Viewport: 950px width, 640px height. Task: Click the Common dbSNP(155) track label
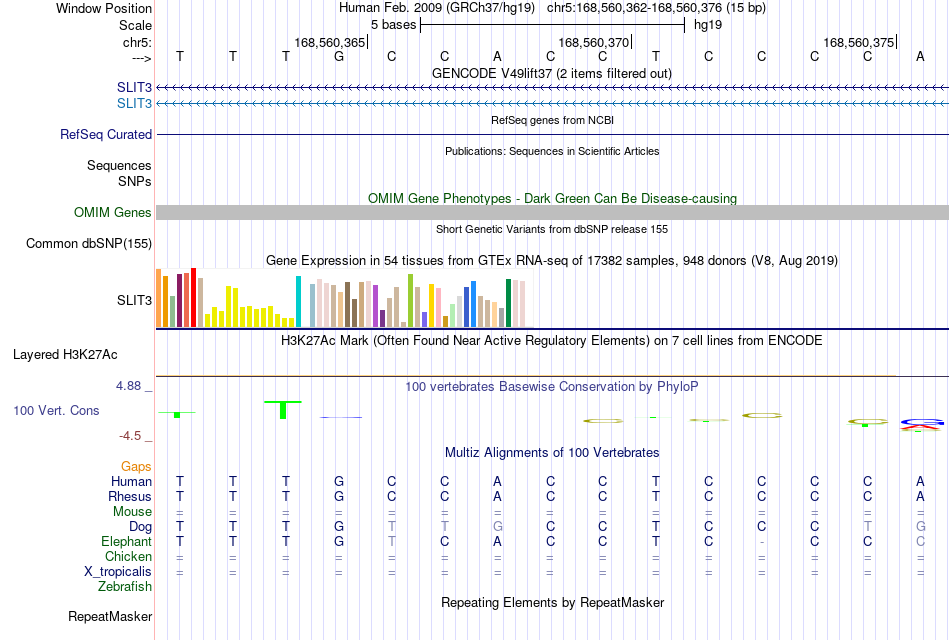(88, 244)
